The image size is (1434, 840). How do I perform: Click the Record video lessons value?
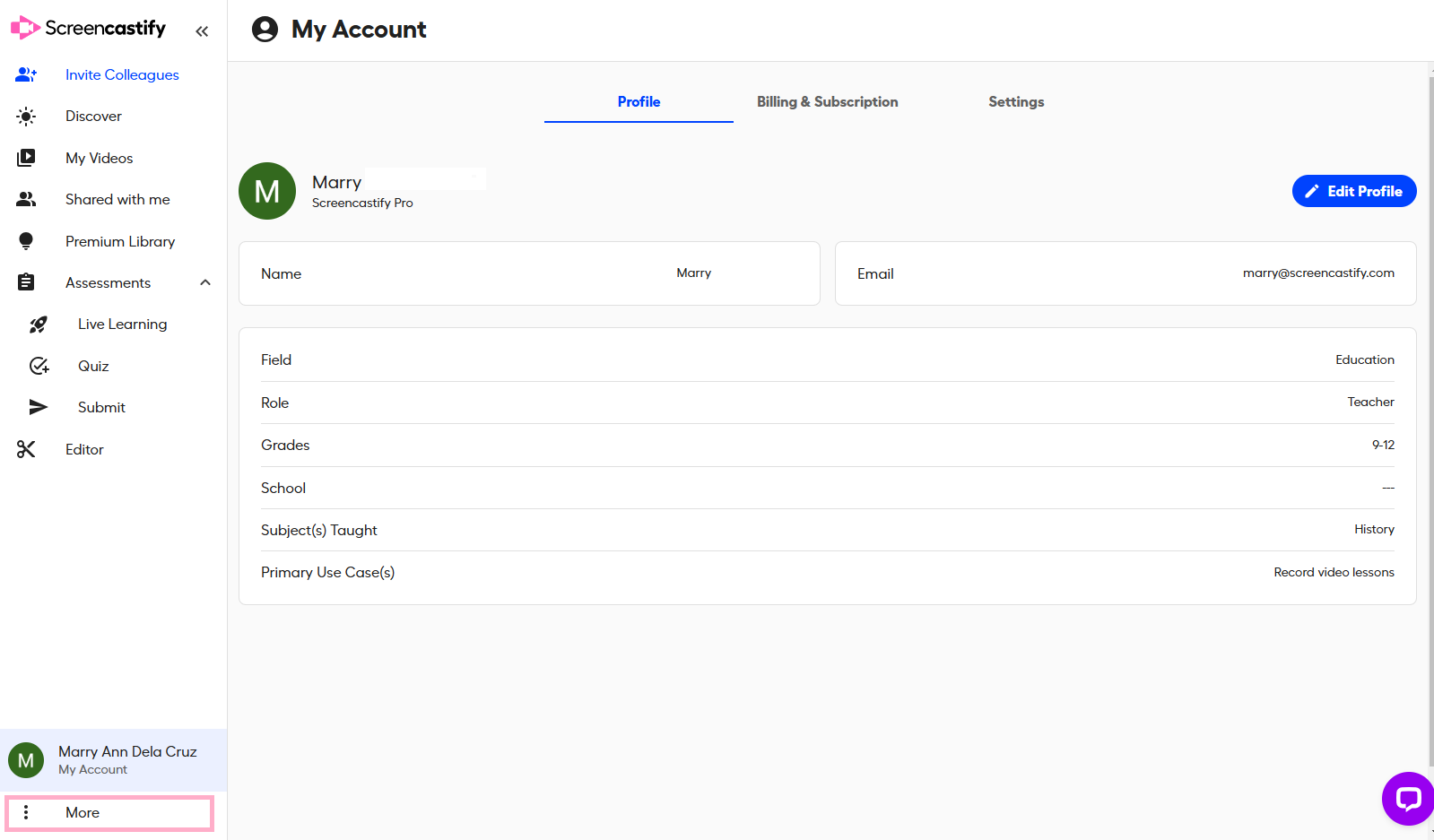1334,572
